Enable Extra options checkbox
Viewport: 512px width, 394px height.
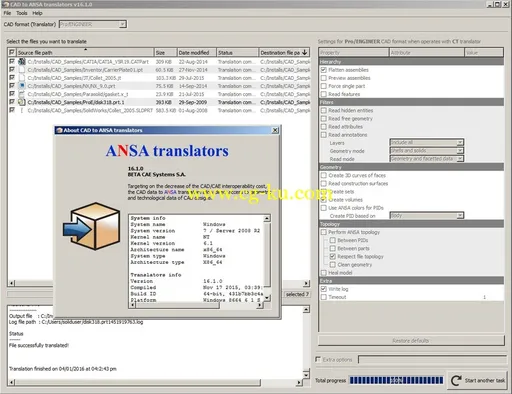[x=318, y=359]
